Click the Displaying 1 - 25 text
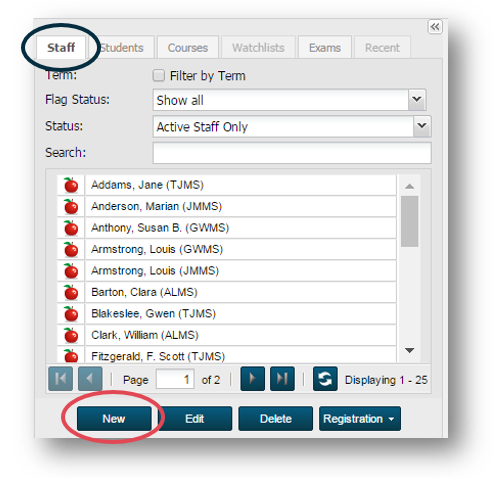496x478 pixels. (386, 380)
